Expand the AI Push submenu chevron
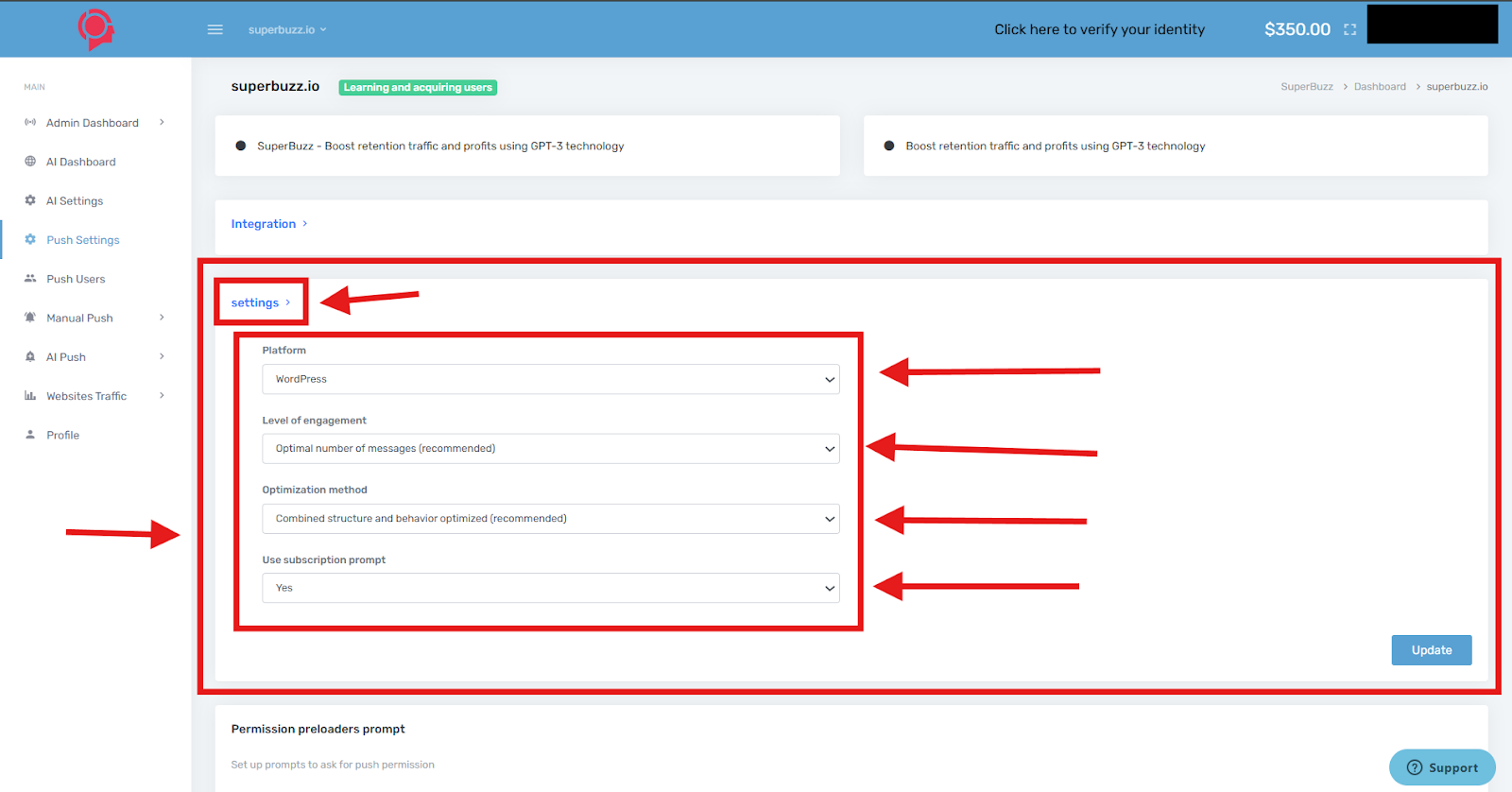 (162, 356)
